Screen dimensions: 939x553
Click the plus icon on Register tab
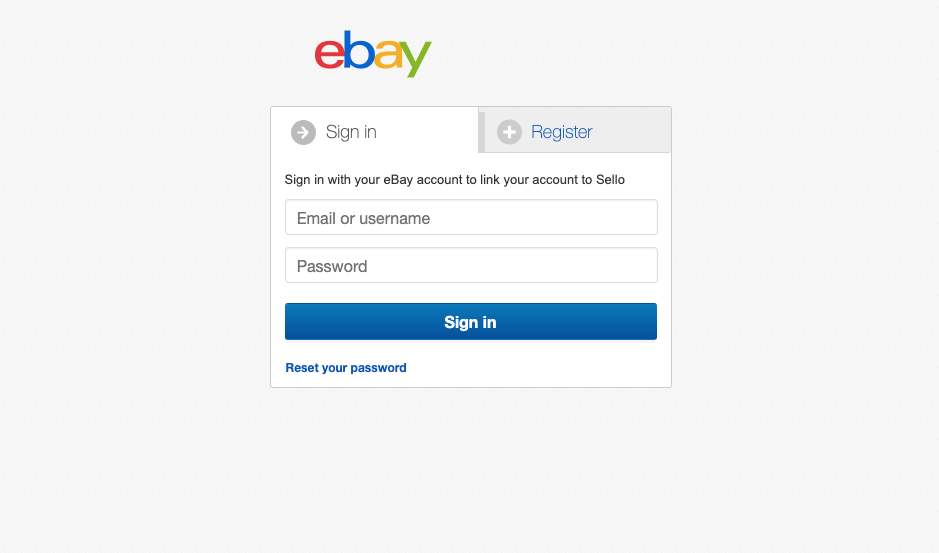pos(509,132)
